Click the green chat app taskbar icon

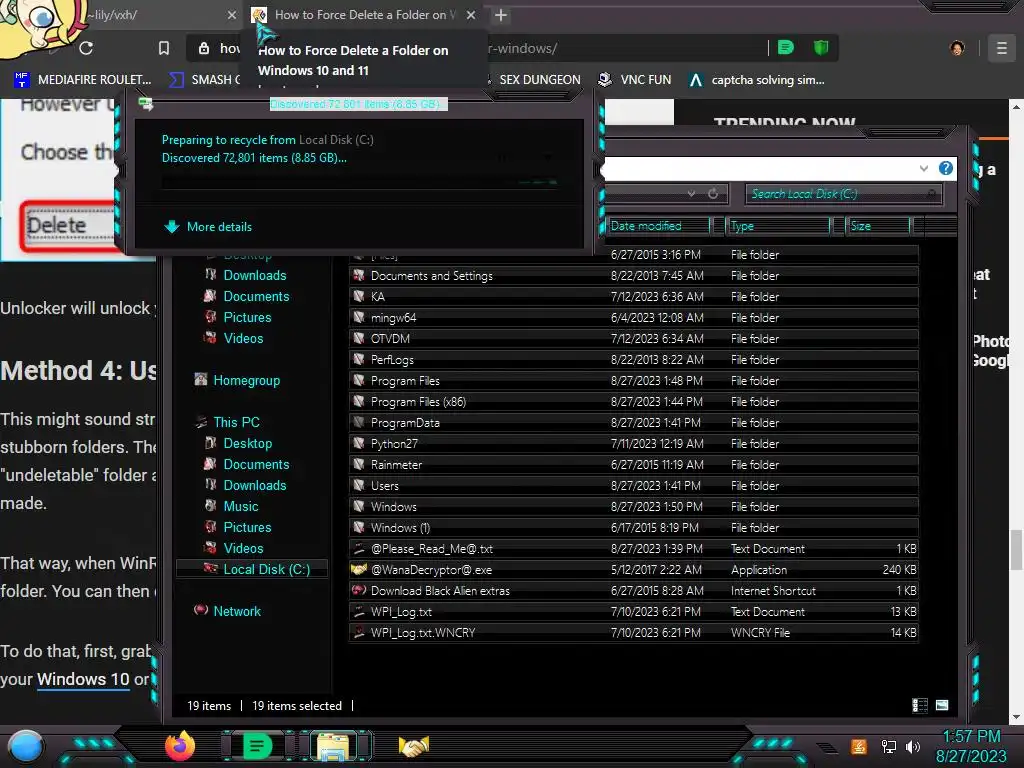tap(257, 746)
